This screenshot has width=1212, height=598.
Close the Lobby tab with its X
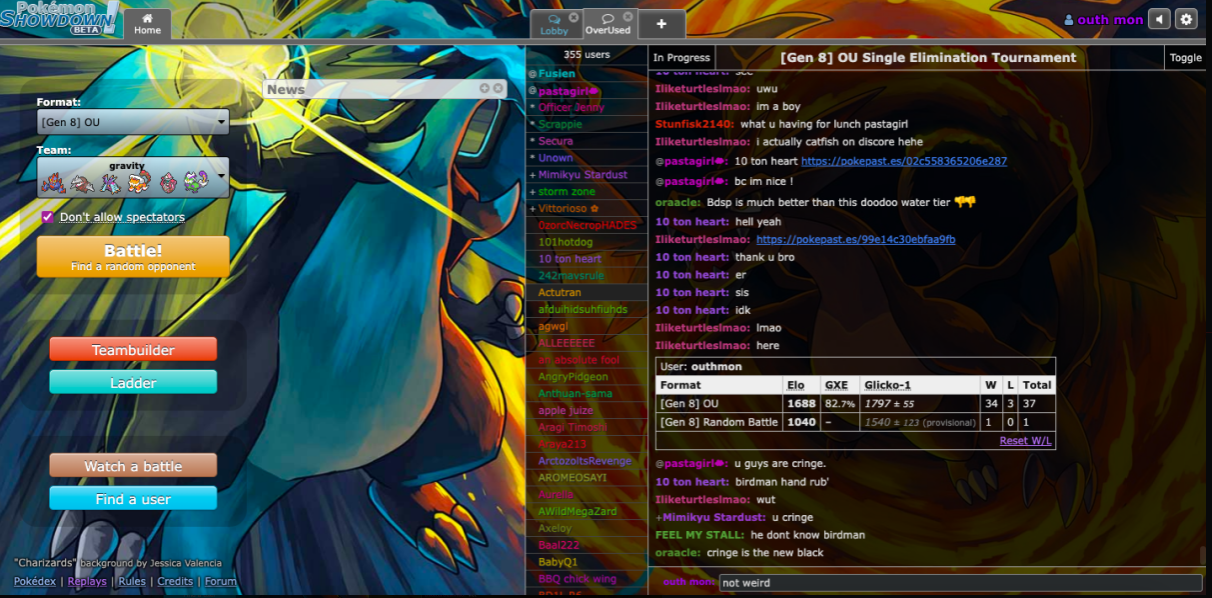573,17
